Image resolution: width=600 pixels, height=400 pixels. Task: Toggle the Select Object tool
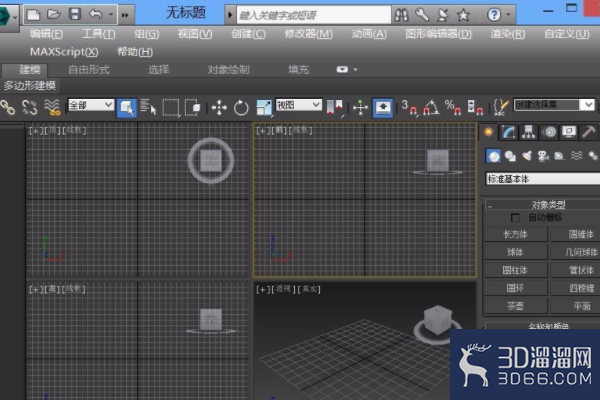127,108
